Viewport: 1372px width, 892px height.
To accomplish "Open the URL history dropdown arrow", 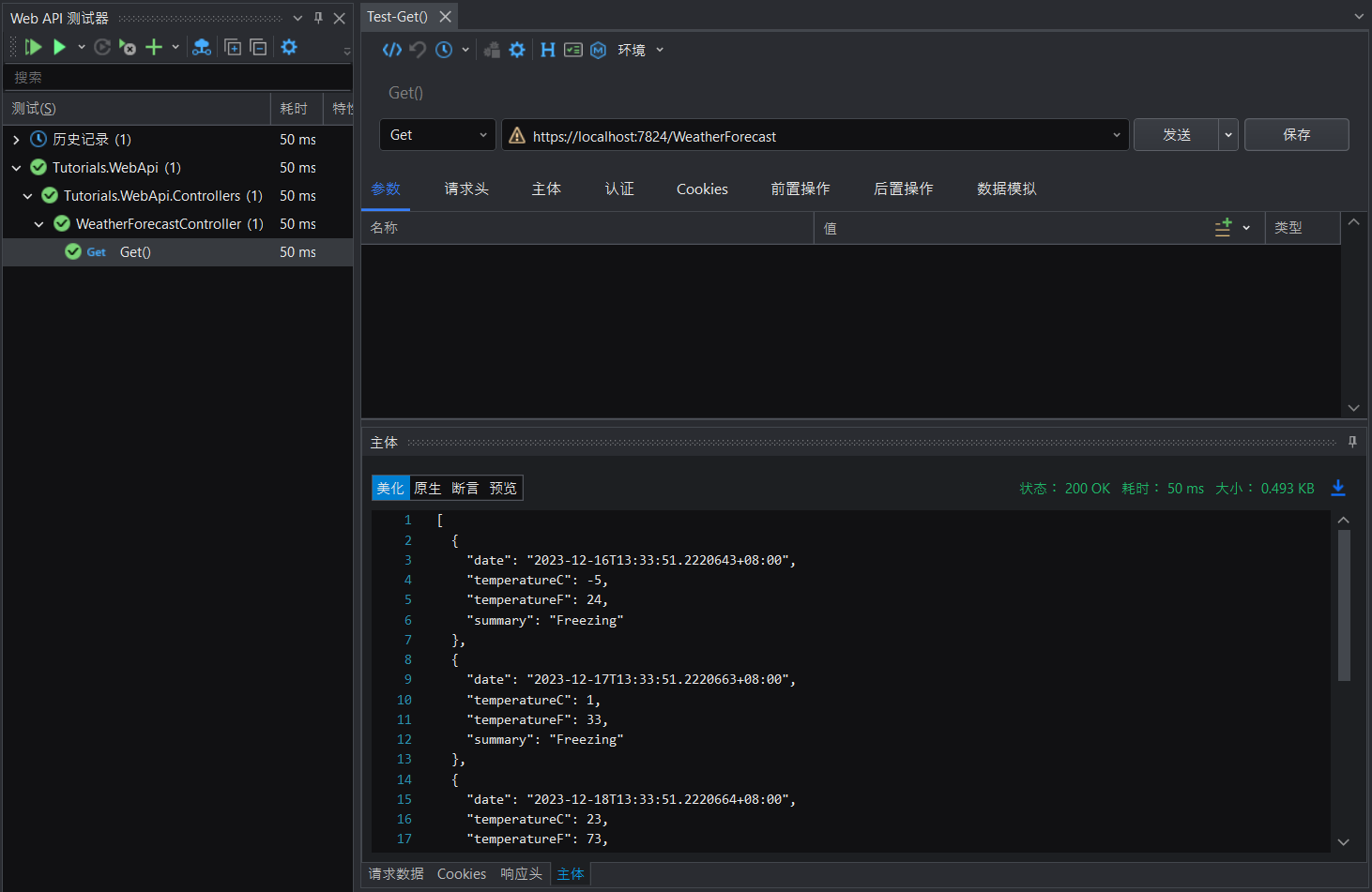I will 1117,135.
